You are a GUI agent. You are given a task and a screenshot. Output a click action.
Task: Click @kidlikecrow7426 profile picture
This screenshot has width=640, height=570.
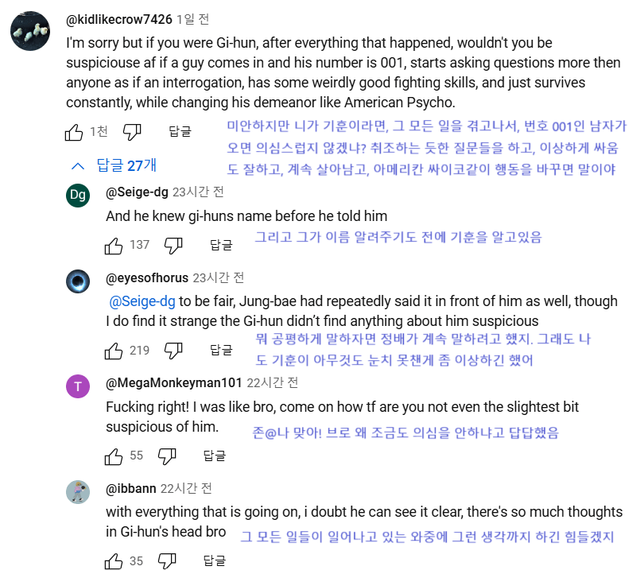point(31,32)
